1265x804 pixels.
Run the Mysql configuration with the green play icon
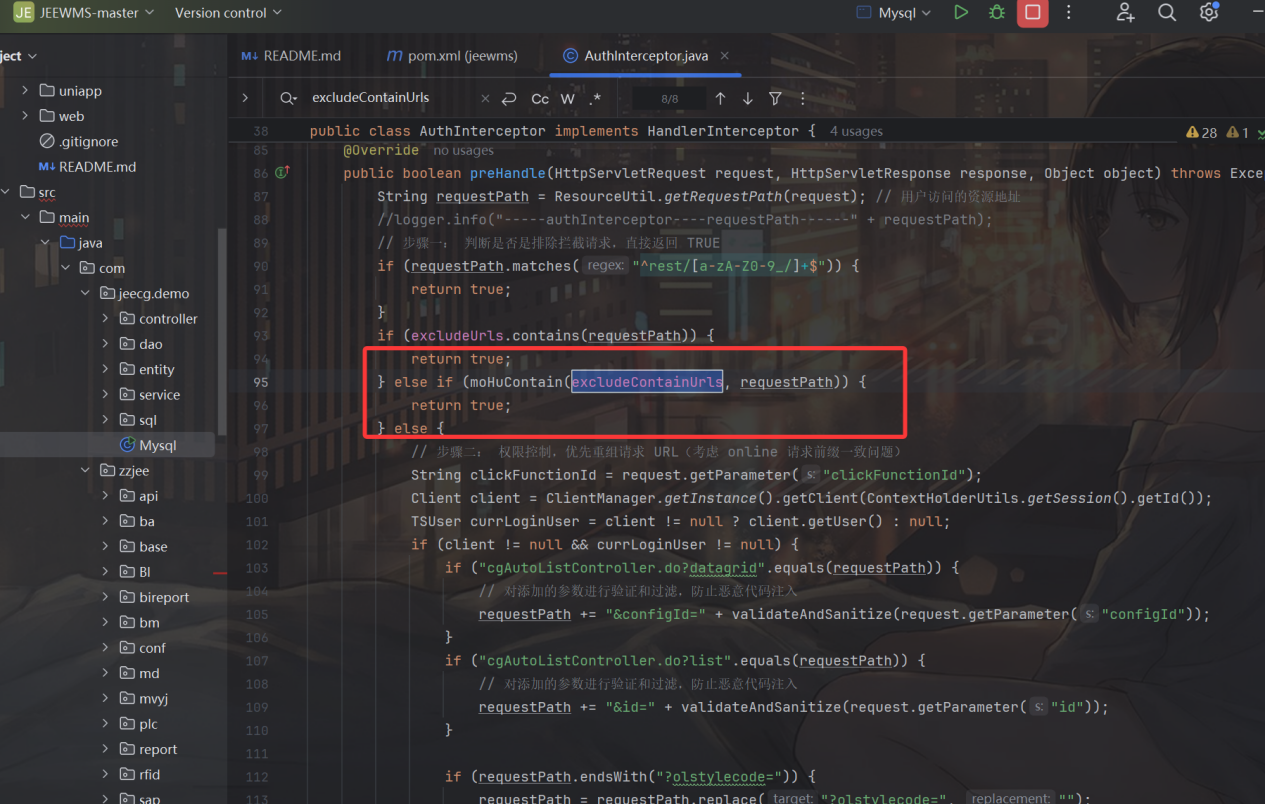(960, 13)
